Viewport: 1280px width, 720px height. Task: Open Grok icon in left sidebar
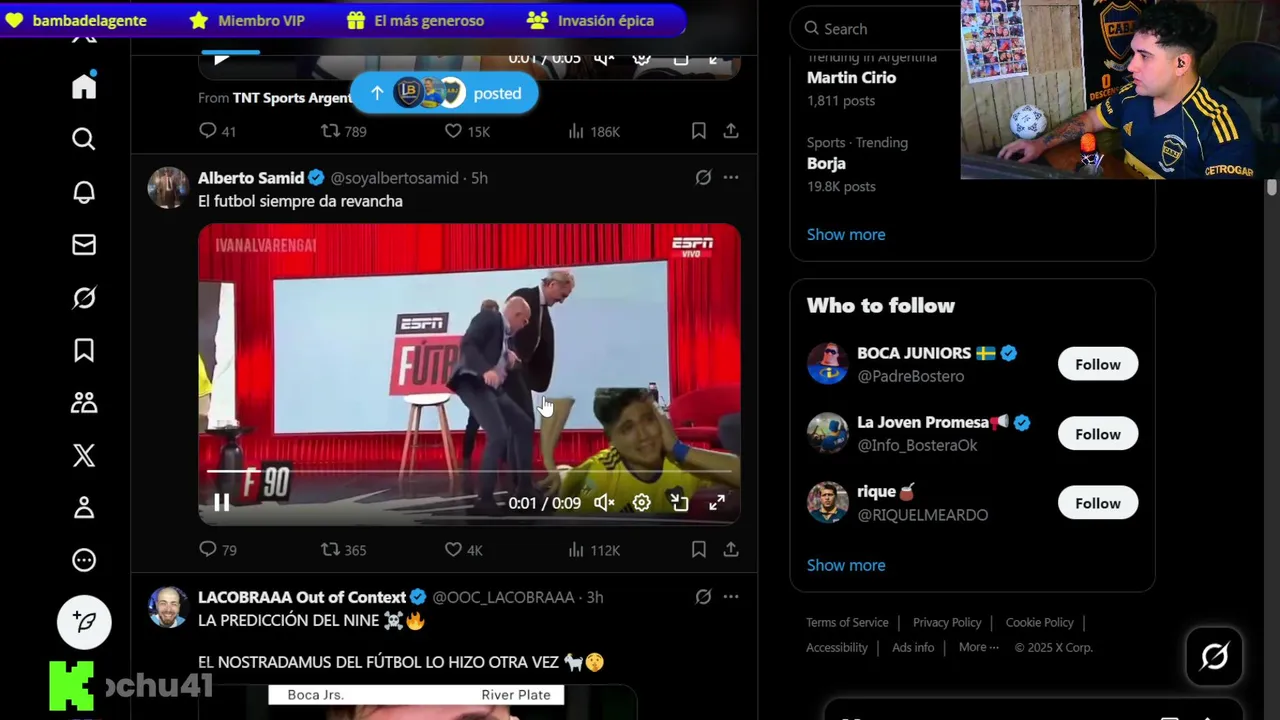84,298
